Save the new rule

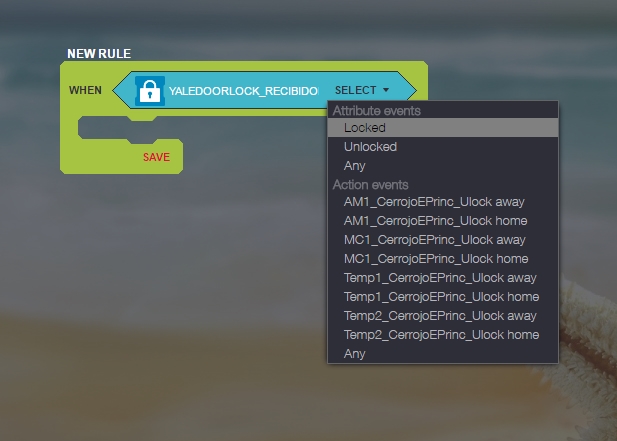click(x=156, y=157)
